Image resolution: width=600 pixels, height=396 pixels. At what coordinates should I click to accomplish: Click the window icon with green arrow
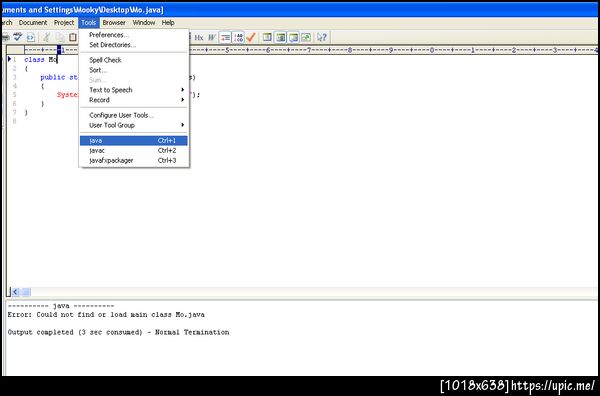(x=306, y=37)
